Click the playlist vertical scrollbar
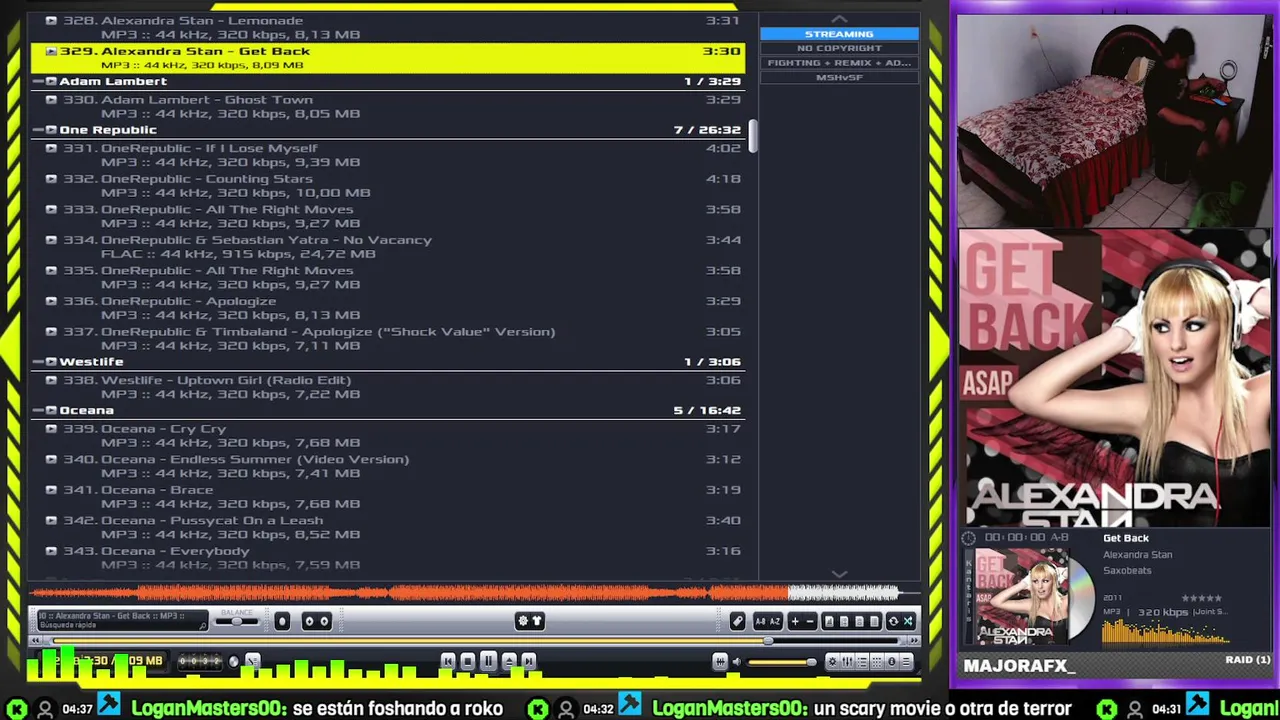 pyautogui.click(x=753, y=136)
